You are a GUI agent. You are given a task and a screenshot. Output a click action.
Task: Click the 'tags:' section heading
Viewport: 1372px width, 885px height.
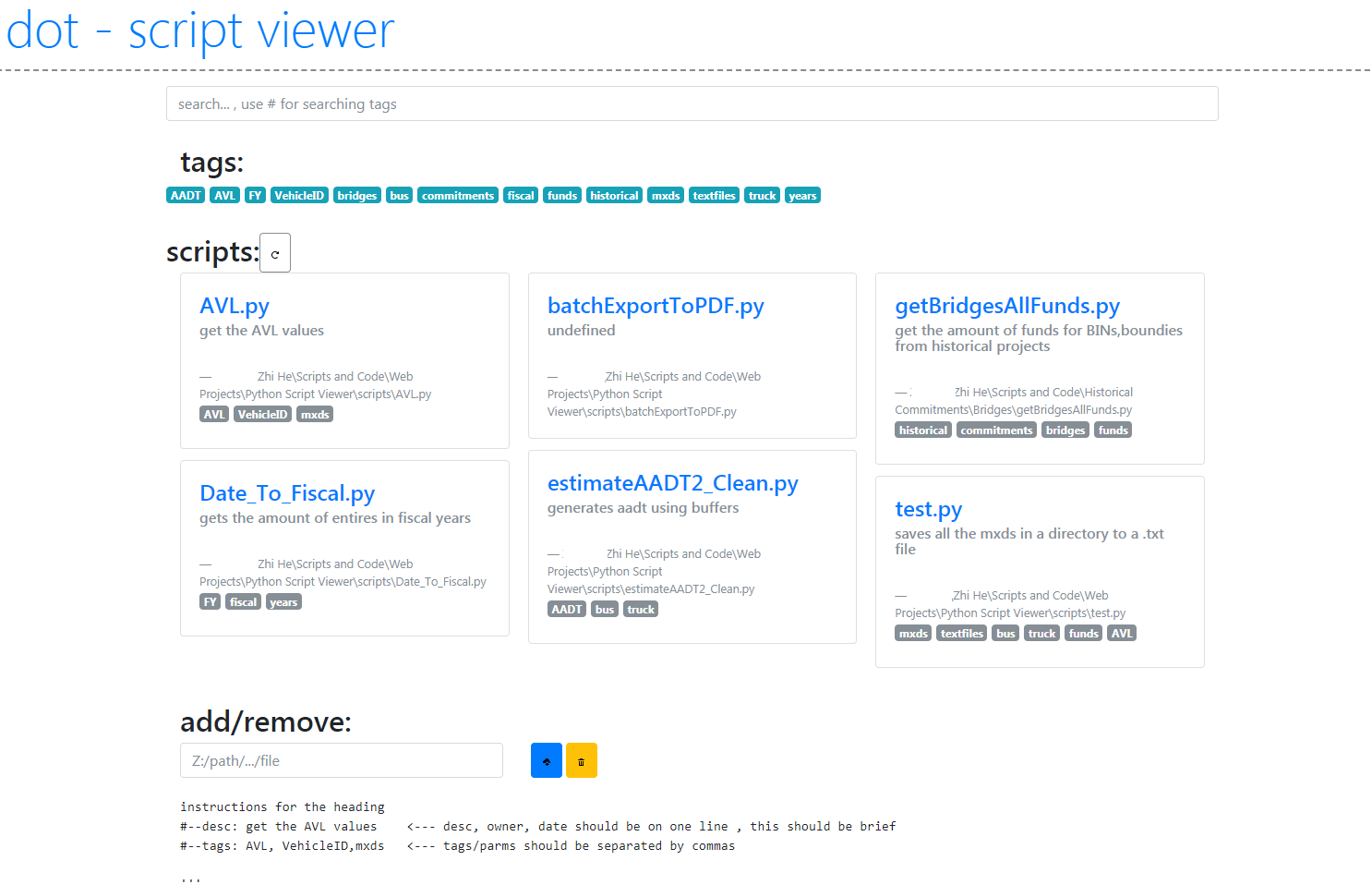point(212,163)
